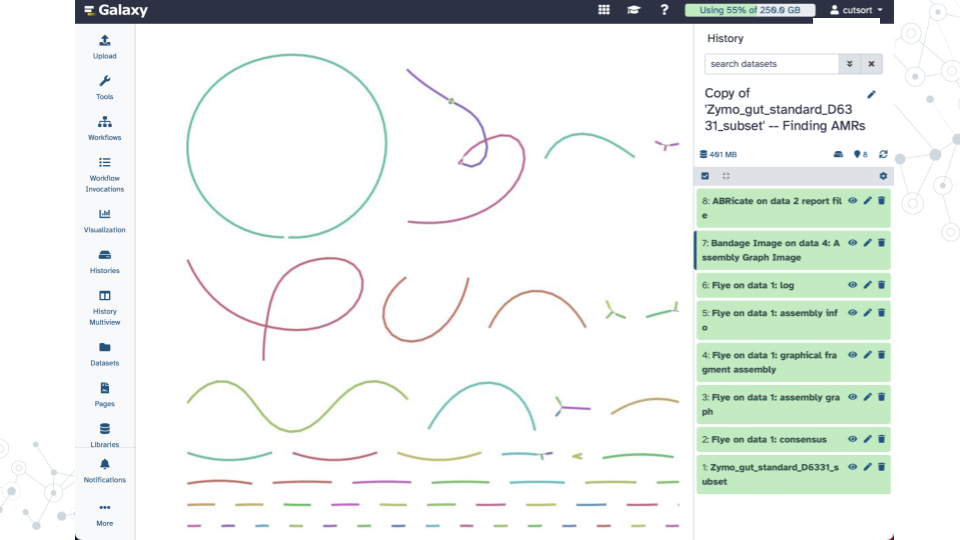The width and height of the screenshot is (960, 540).
Task: Open history options gear menu
Action: [x=883, y=176]
